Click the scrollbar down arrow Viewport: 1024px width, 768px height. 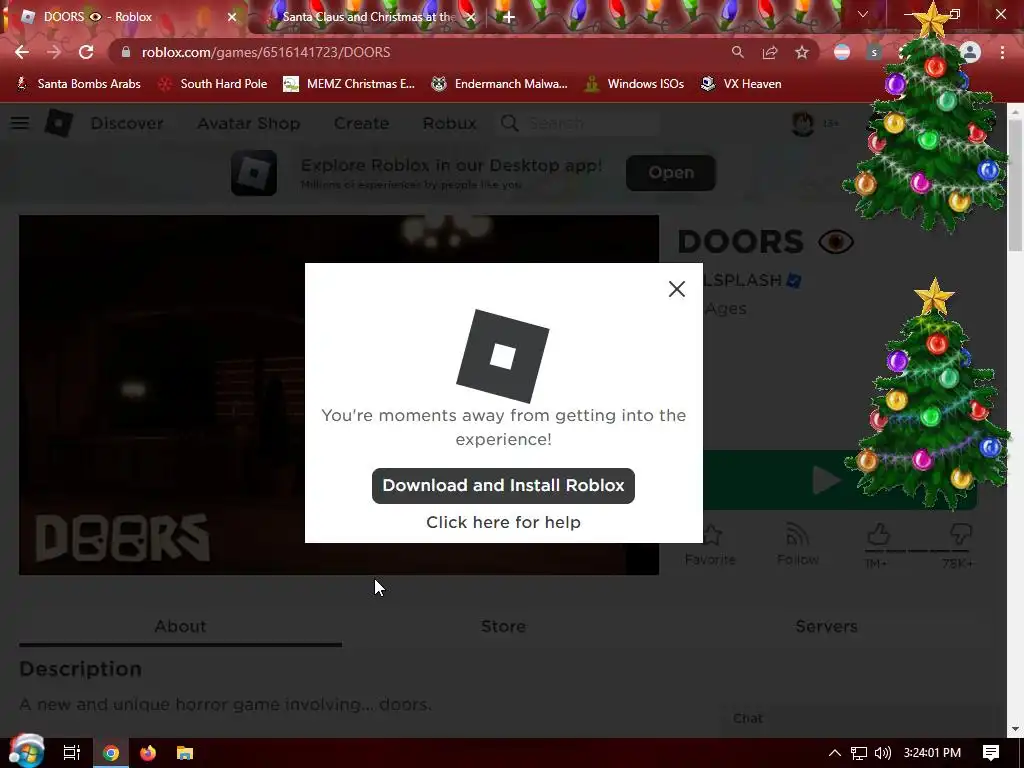[1015, 729]
